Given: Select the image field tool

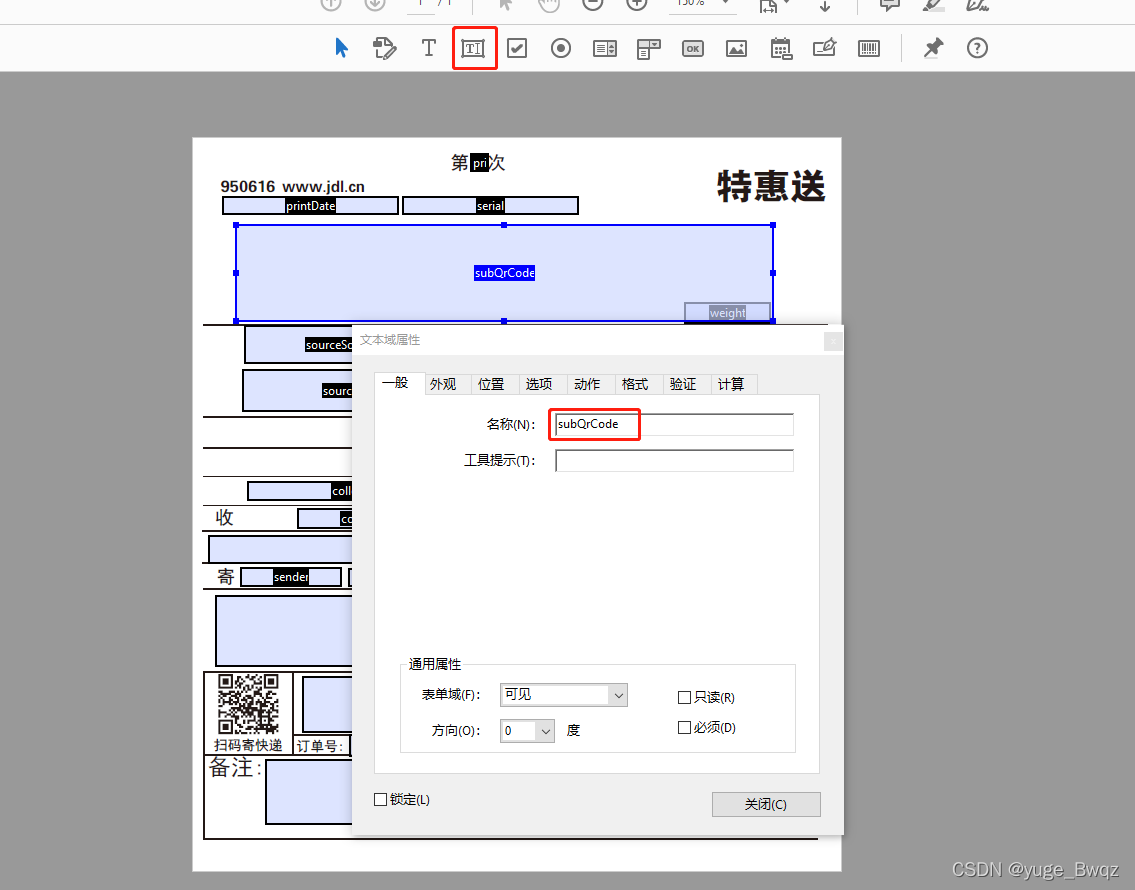Looking at the screenshot, I should point(736,48).
